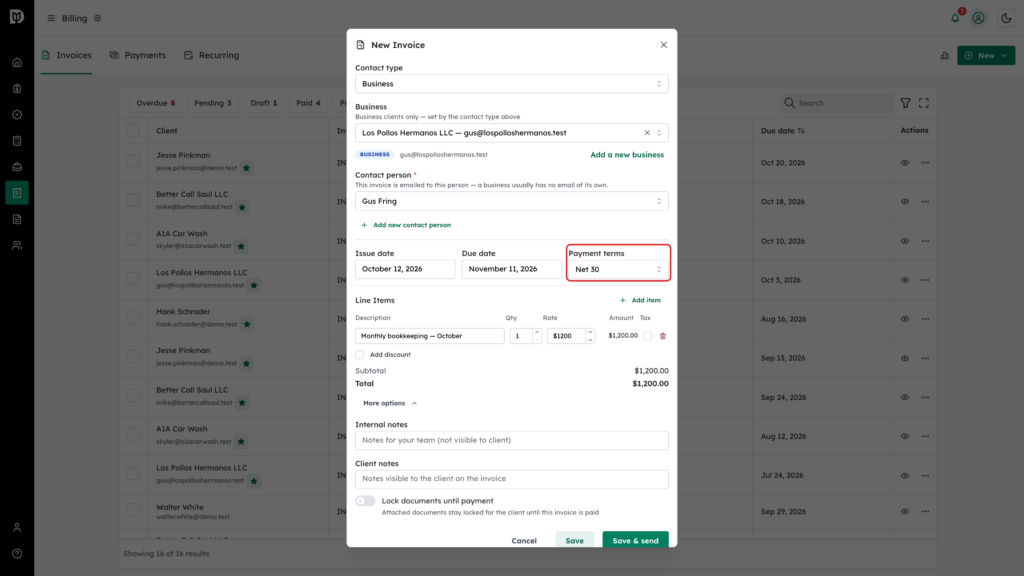Viewport: 1024px width, 576px height.
Task: View the Oct 3, 2026 invoice eye icon
Action: 904,280
